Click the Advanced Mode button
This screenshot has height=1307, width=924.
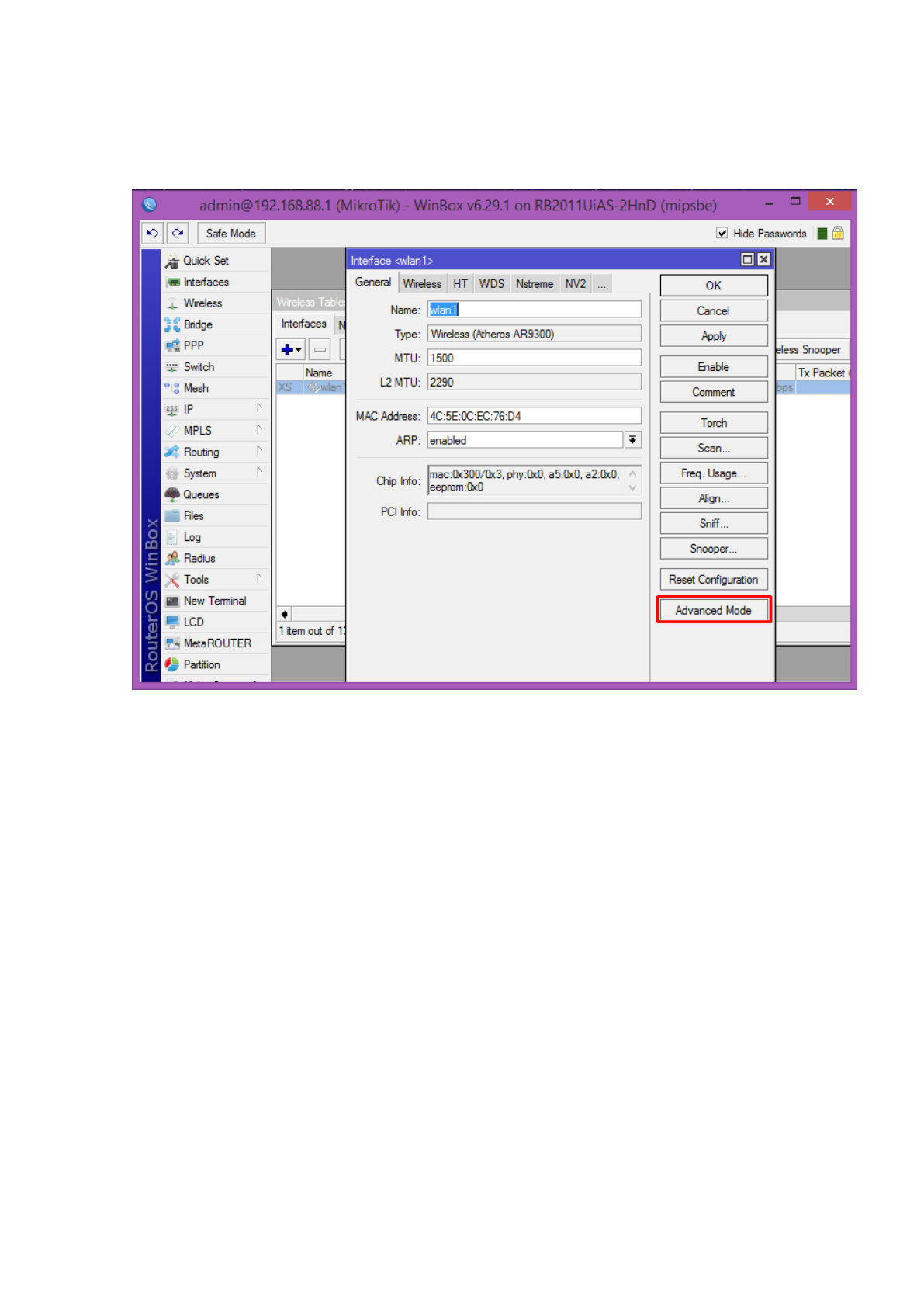click(713, 611)
